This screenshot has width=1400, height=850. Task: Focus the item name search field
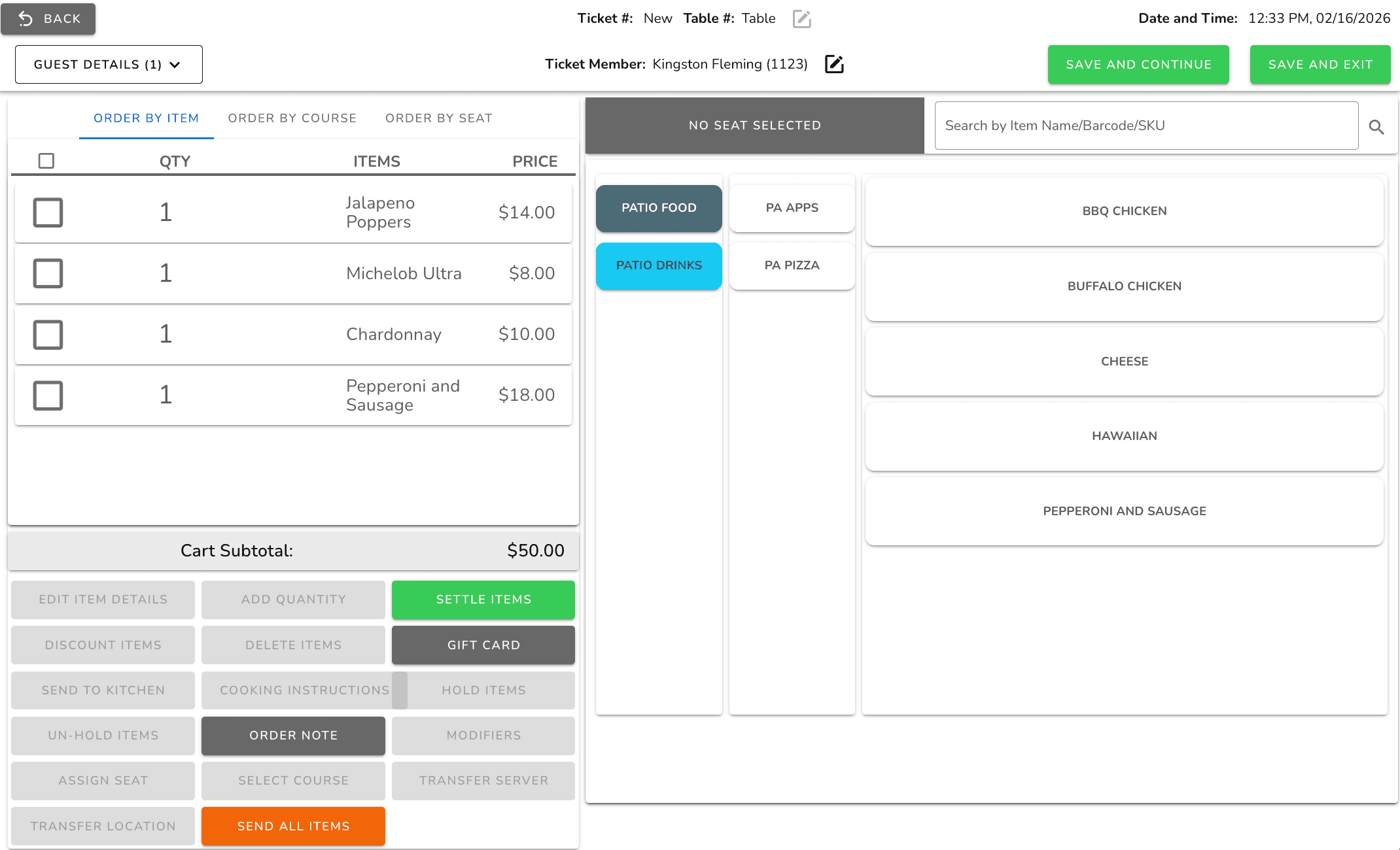coord(1146,126)
